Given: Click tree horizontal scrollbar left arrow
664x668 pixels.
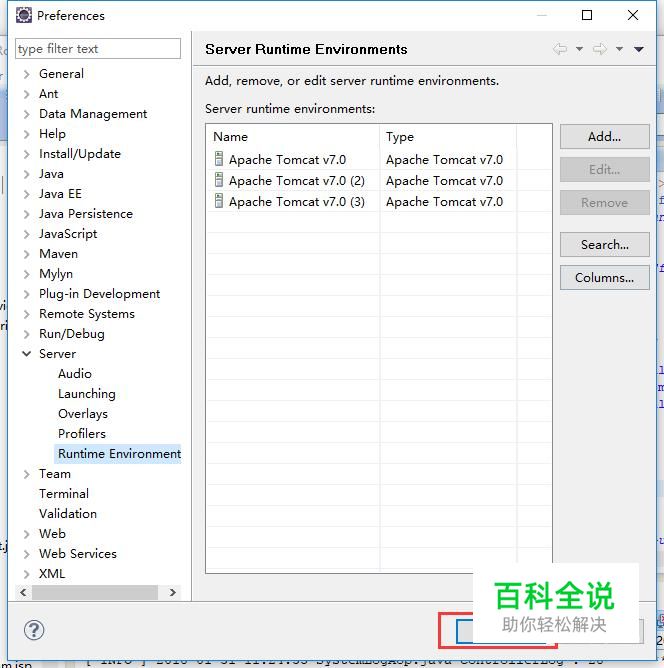Looking at the screenshot, I should [23, 592].
